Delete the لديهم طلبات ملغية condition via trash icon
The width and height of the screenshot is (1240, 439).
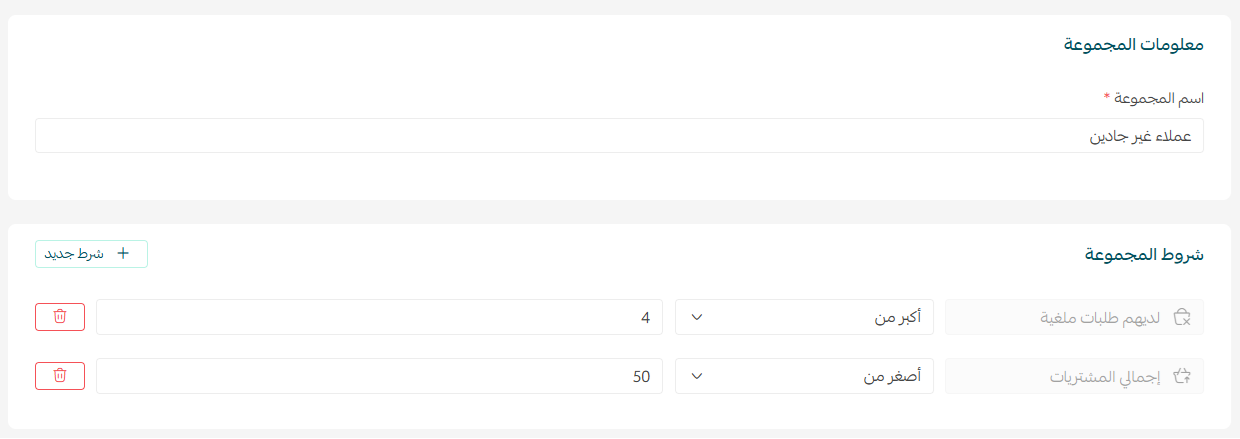(x=60, y=317)
